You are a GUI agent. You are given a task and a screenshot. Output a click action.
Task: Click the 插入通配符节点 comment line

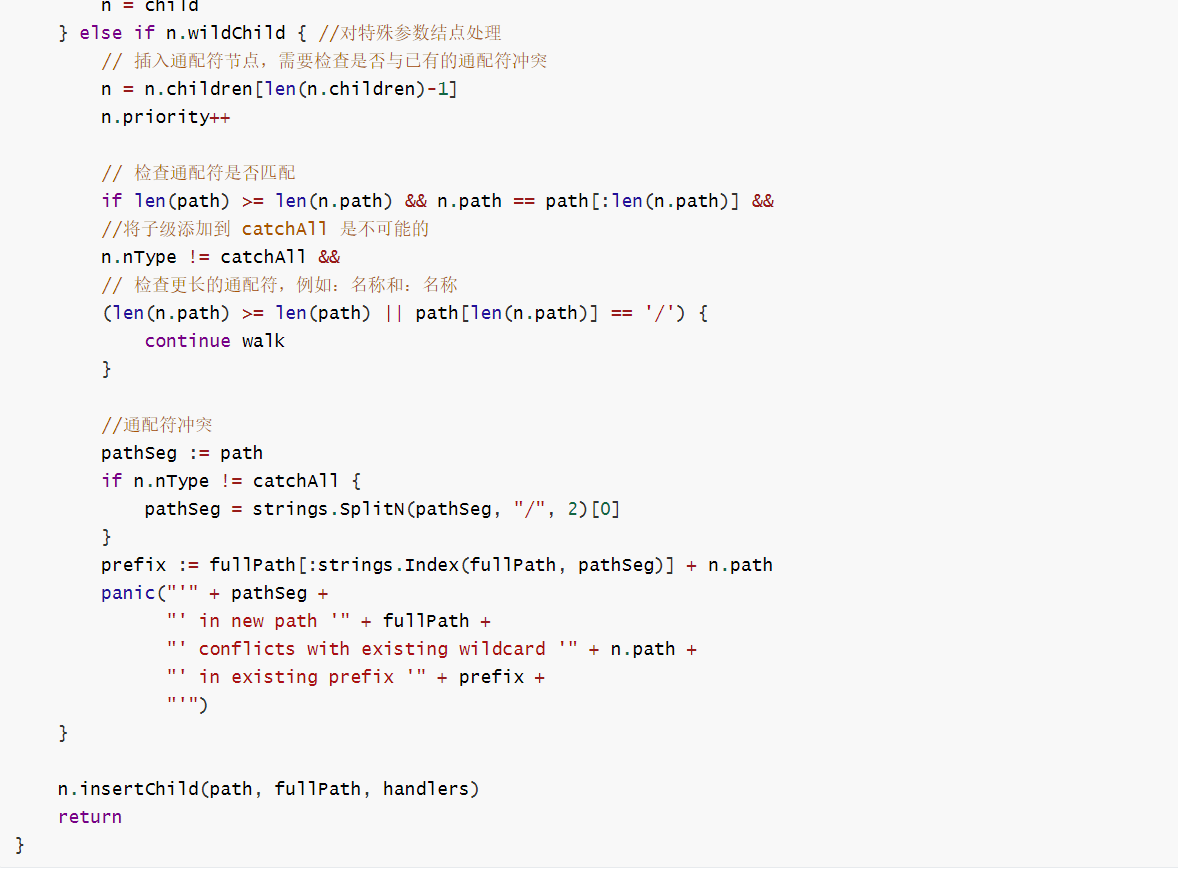[324, 61]
